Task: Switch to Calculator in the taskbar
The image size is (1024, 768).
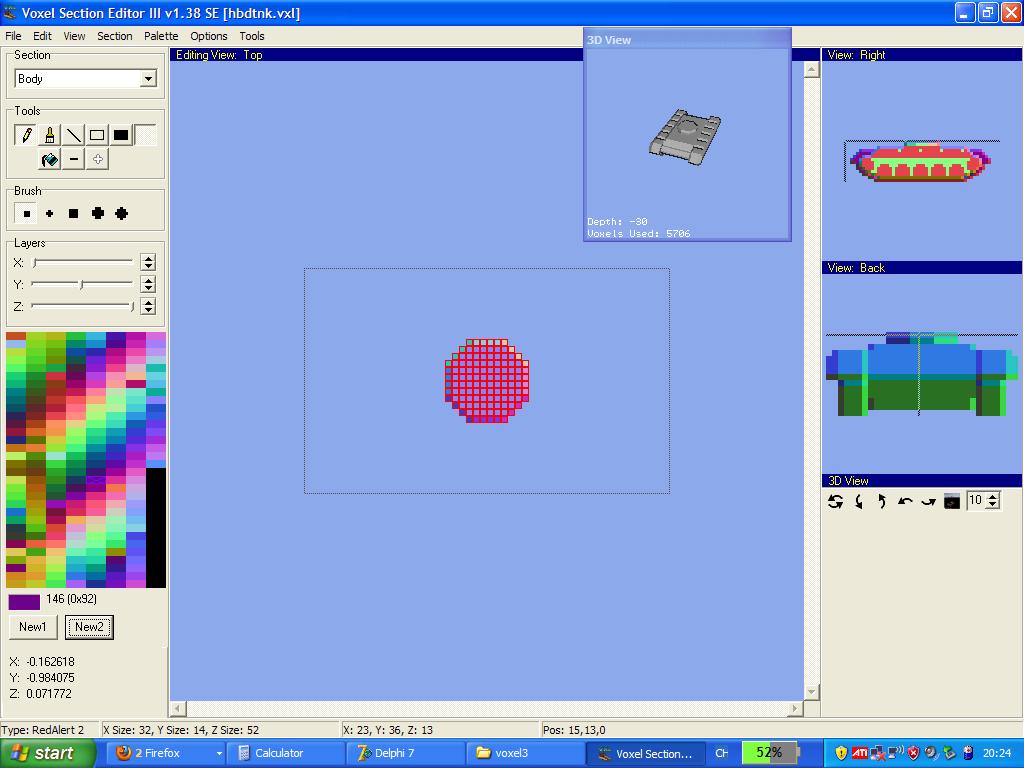Action: [287, 753]
